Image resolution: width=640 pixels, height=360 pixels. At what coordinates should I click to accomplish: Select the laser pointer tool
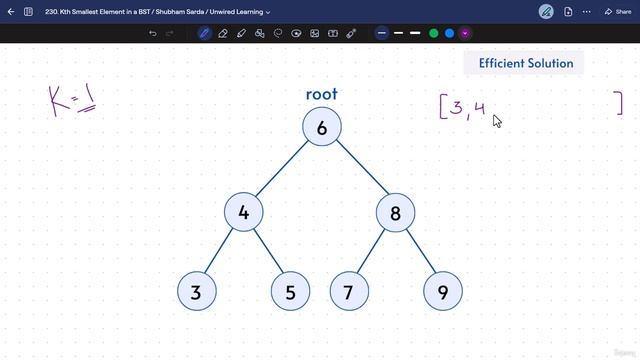pyautogui.click(x=351, y=33)
